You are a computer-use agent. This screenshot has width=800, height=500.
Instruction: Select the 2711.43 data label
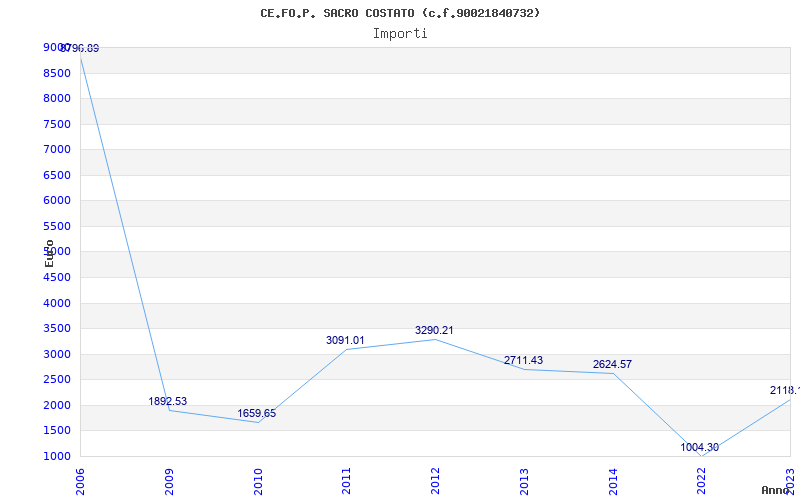click(523, 361)
